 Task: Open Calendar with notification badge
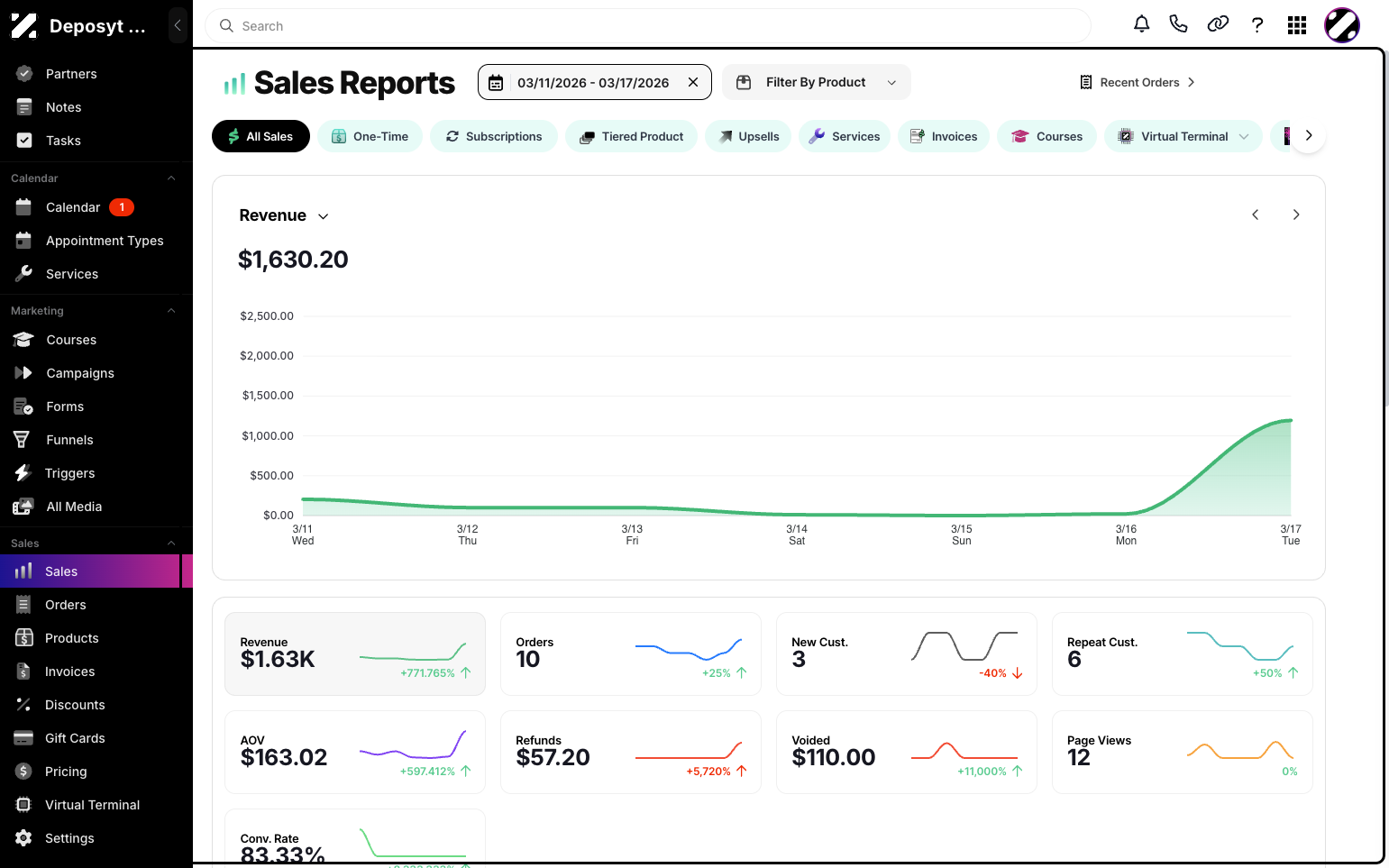(x=96, y=207)
